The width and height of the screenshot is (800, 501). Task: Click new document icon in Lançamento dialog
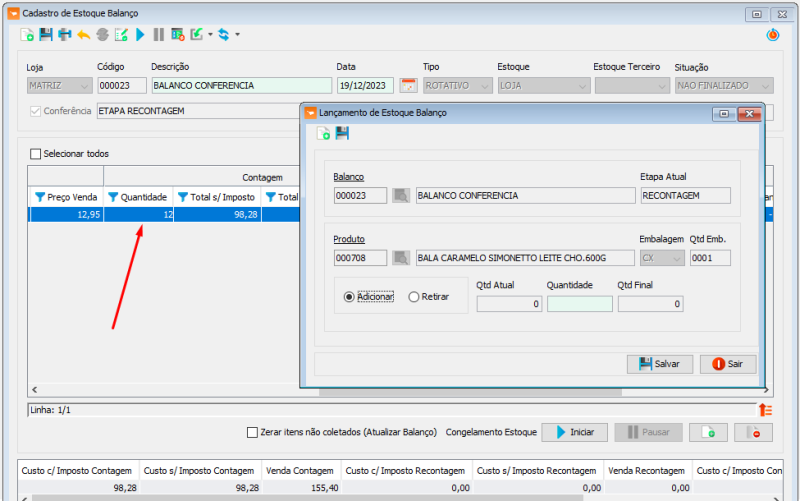(323, 134)
